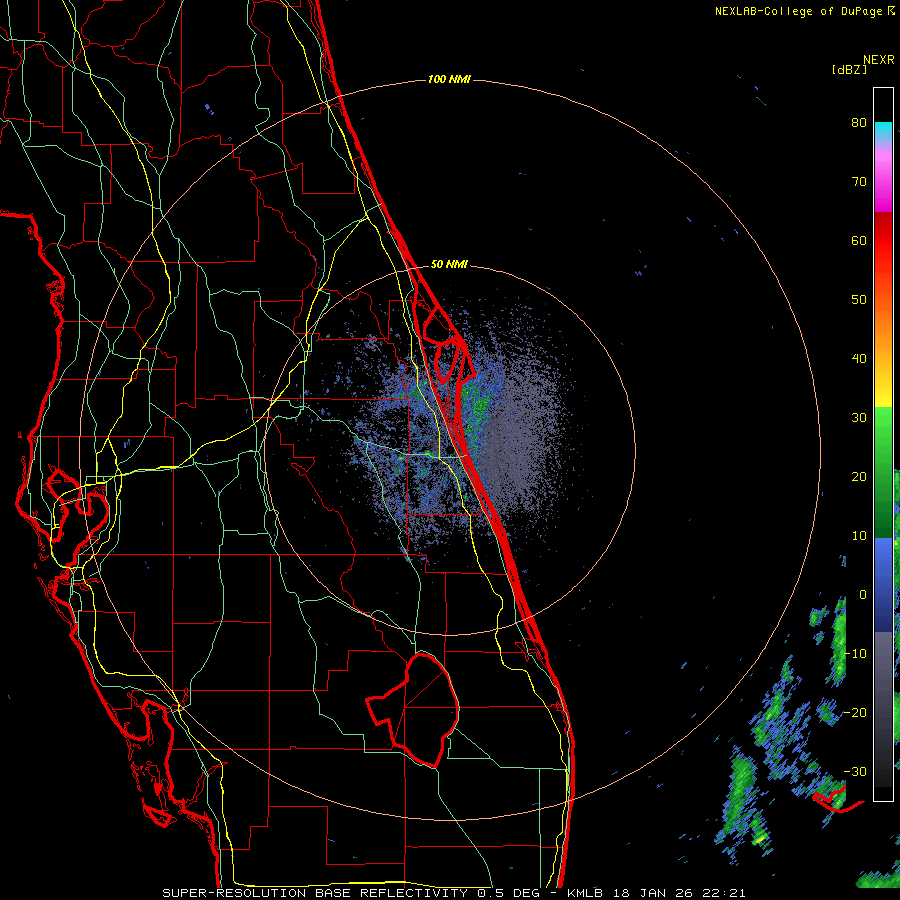Click the -30 value on the dBZ scale
Screen dimensions: 900x900
pos(855,771)
